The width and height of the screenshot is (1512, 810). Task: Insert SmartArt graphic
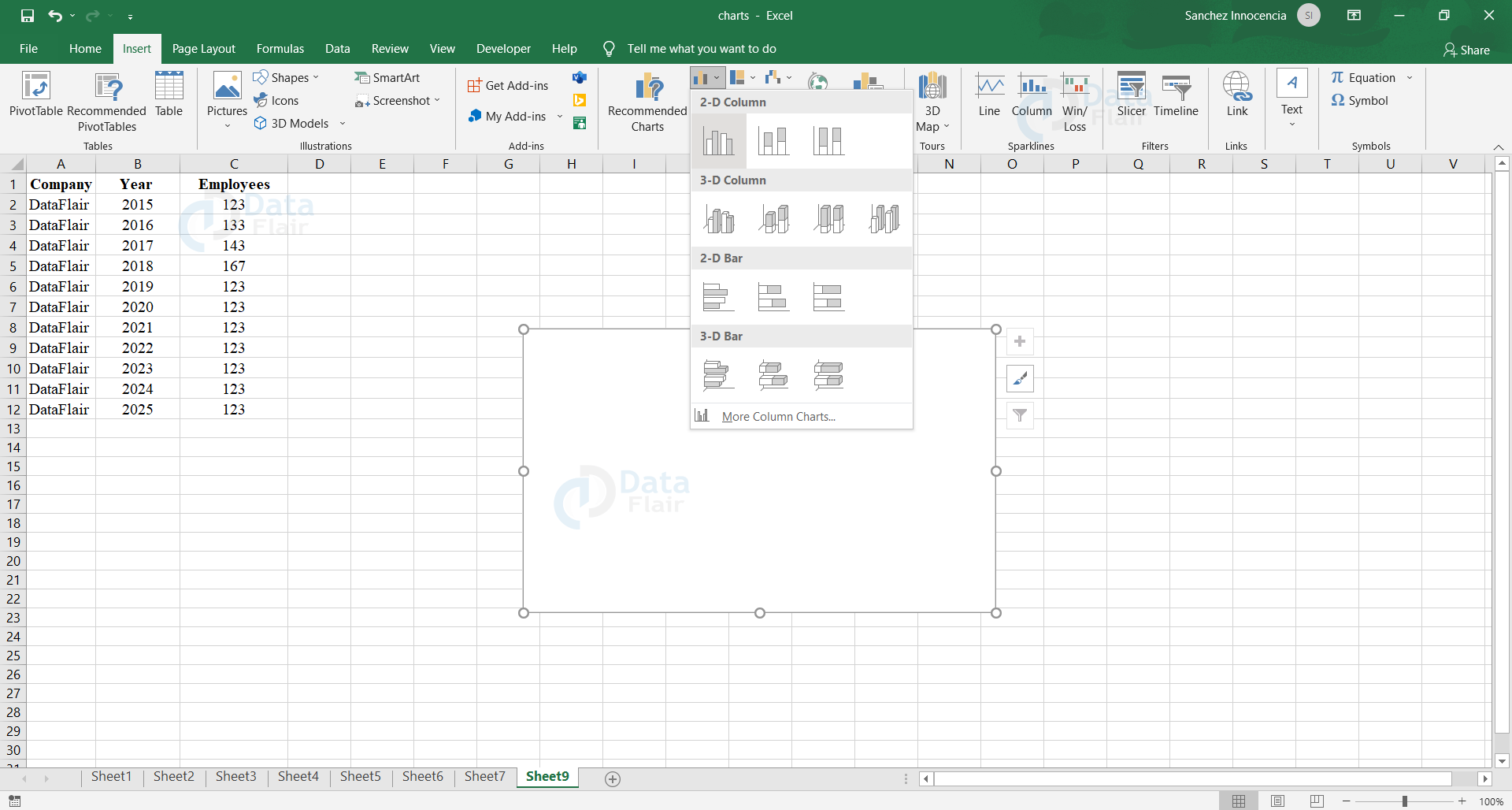pyautogui.click(x=387, y=77)
